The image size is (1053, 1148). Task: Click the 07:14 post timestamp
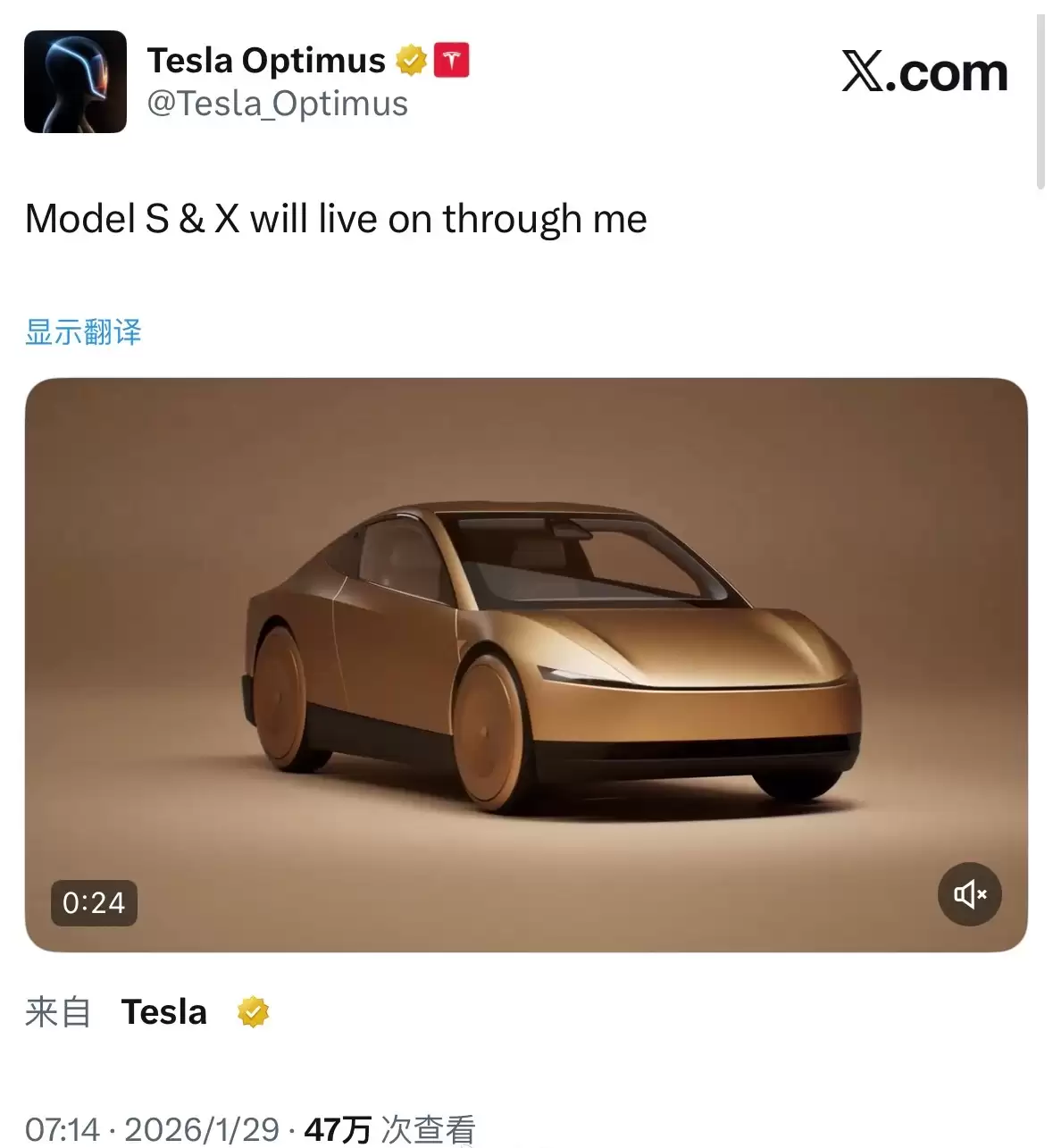click(x=62, y=1129)
